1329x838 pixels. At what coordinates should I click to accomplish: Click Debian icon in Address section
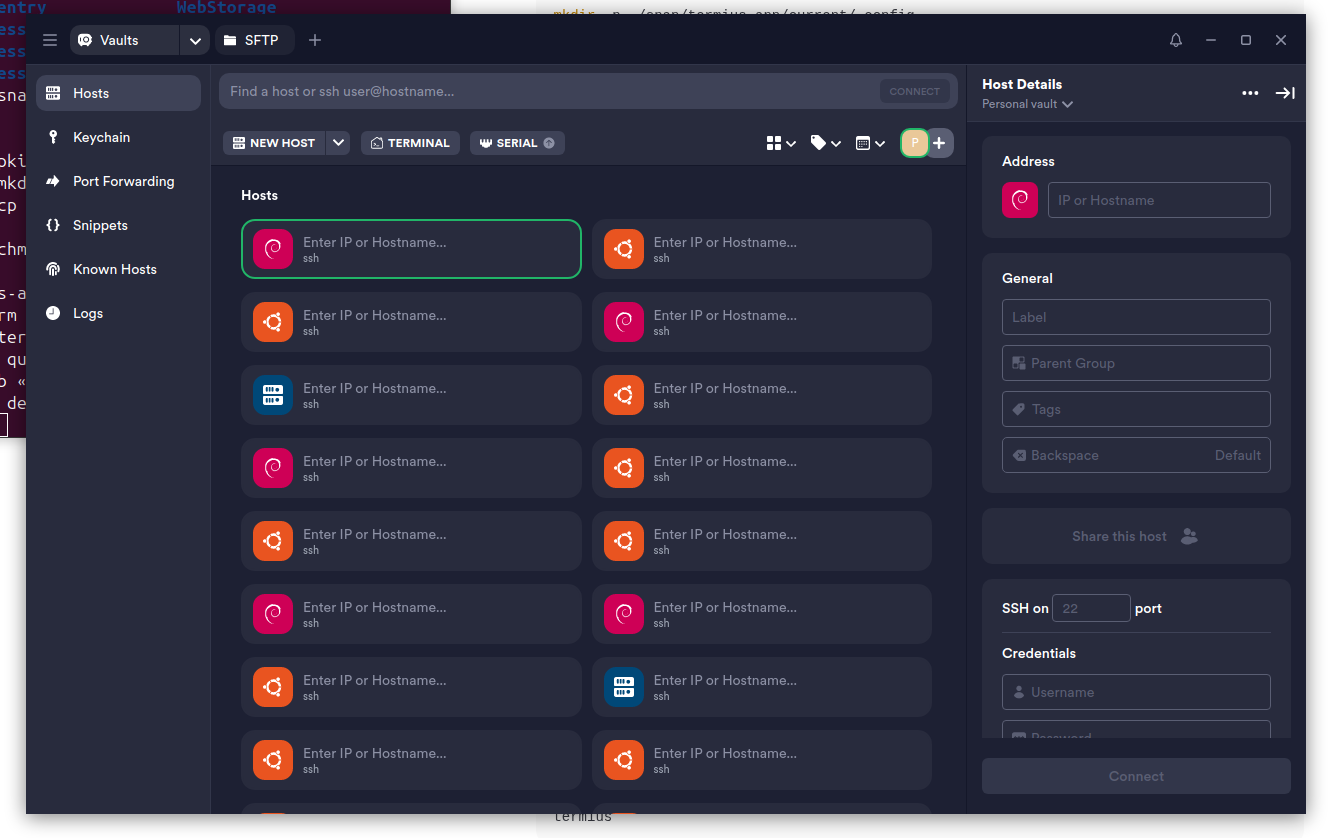coord(1020,200)
